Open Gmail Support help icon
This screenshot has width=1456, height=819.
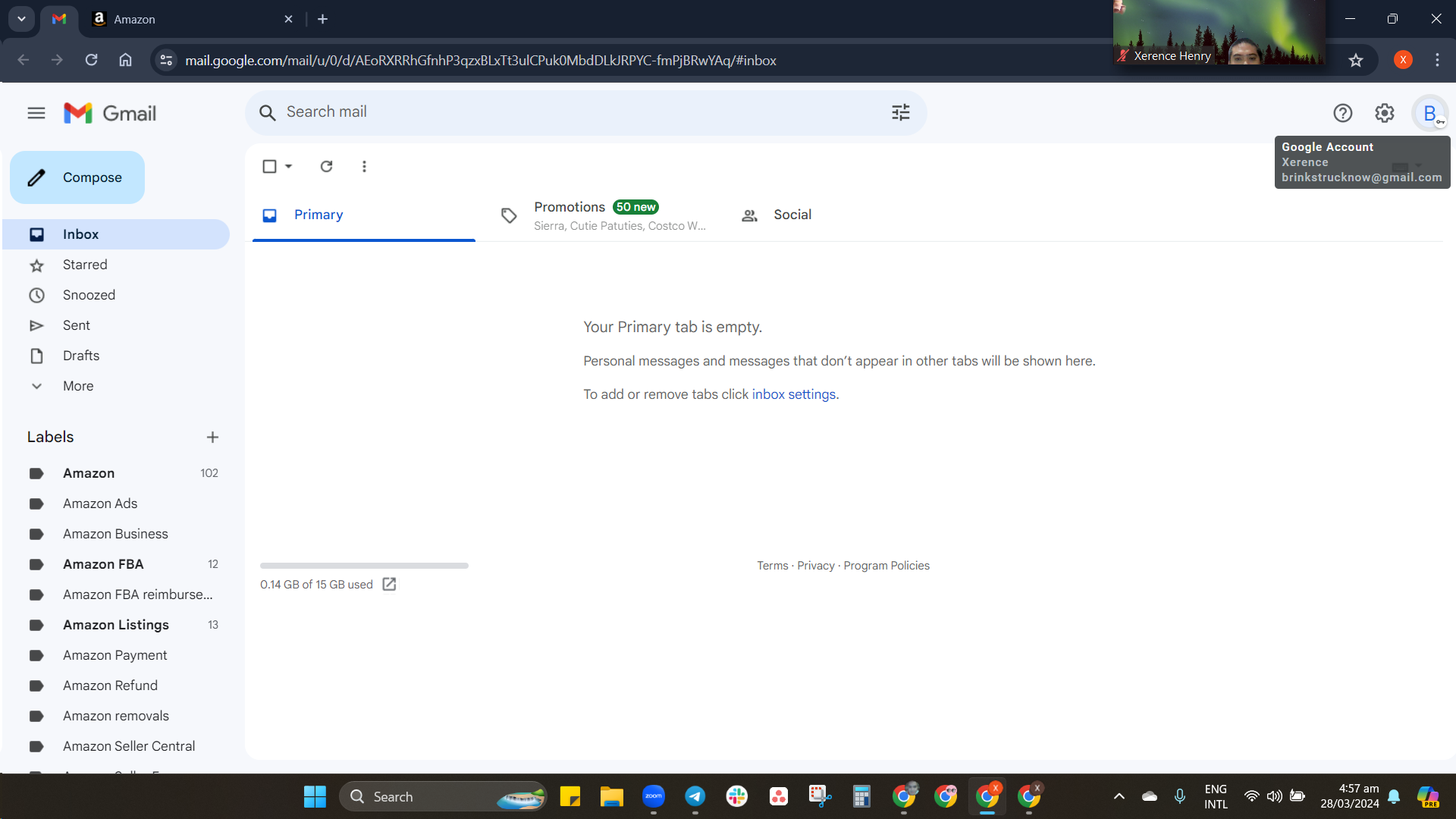pos(1342,113)
